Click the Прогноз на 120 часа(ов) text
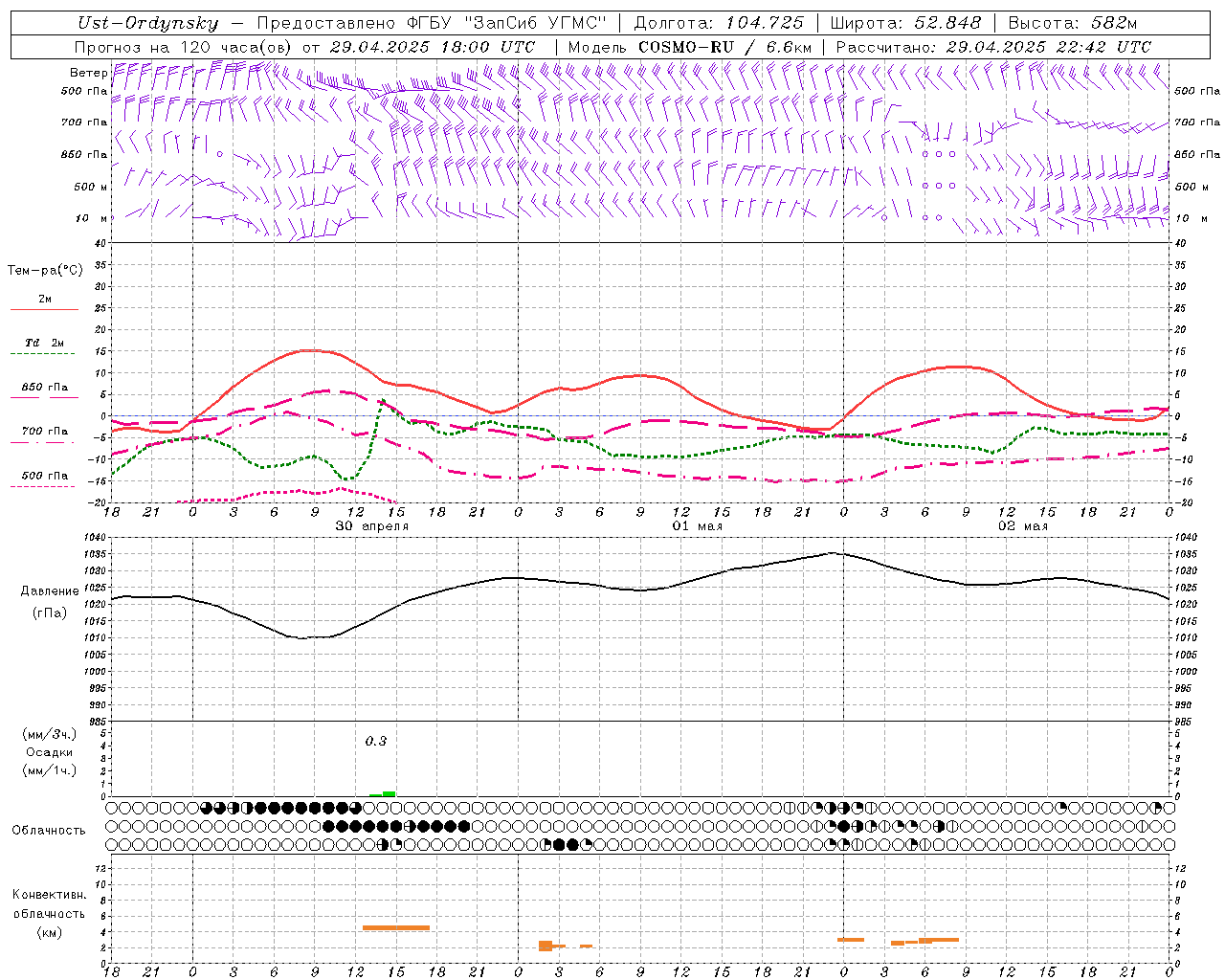 (184, 47)
